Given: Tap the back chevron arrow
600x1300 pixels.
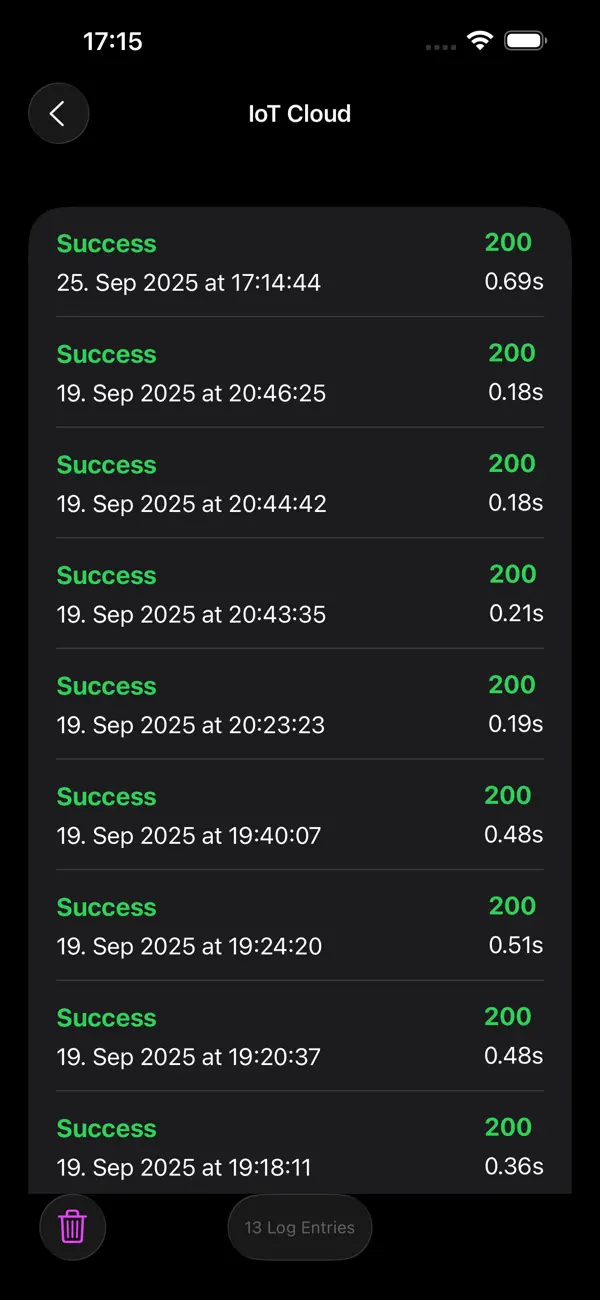Looking at the screenshot, I should (x=58, y=113).
